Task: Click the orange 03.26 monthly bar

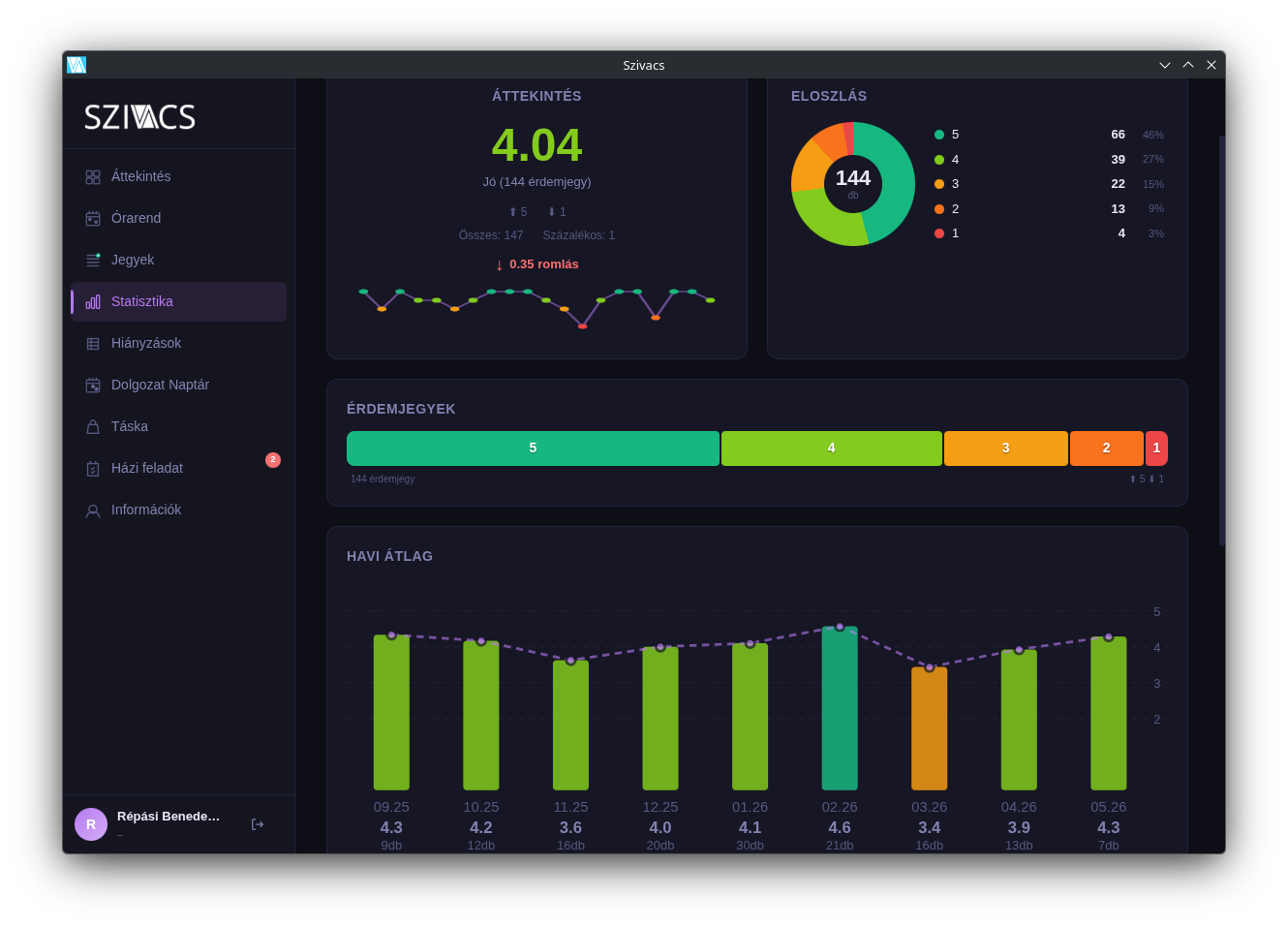Action: pos(930,728)
